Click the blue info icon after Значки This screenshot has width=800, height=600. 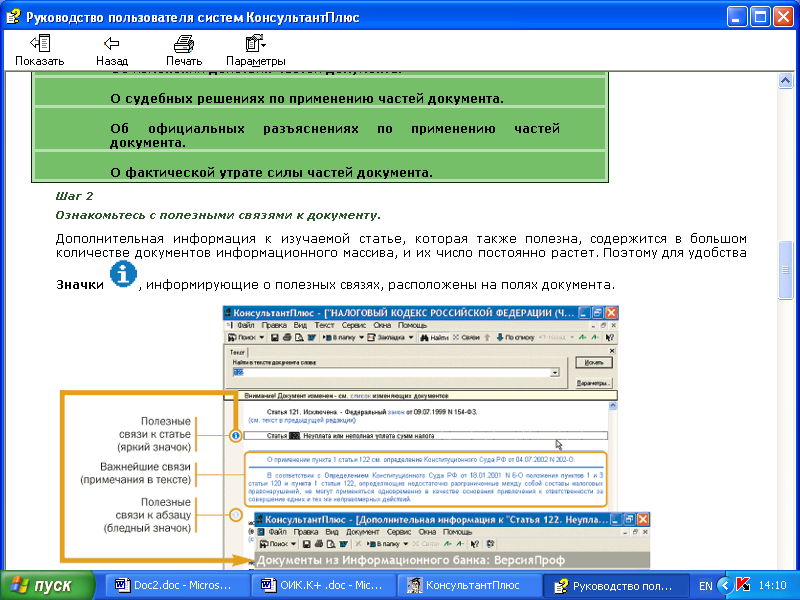coord(123,274)
